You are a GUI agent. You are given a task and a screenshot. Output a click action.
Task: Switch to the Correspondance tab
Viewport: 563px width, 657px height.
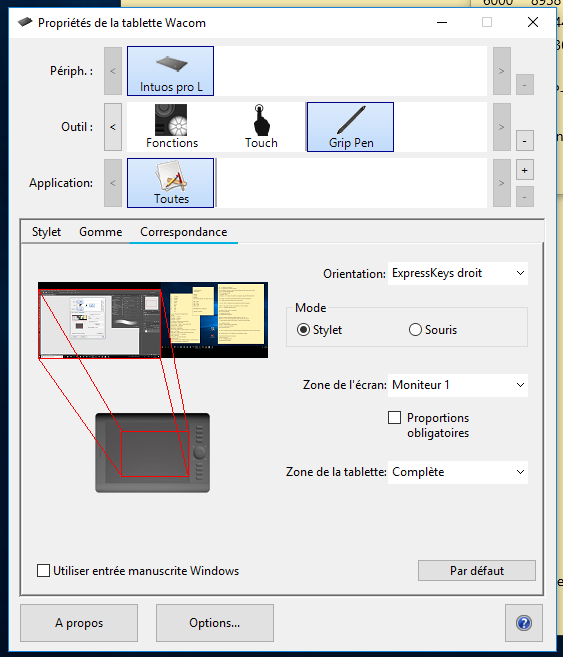[183, 232]
